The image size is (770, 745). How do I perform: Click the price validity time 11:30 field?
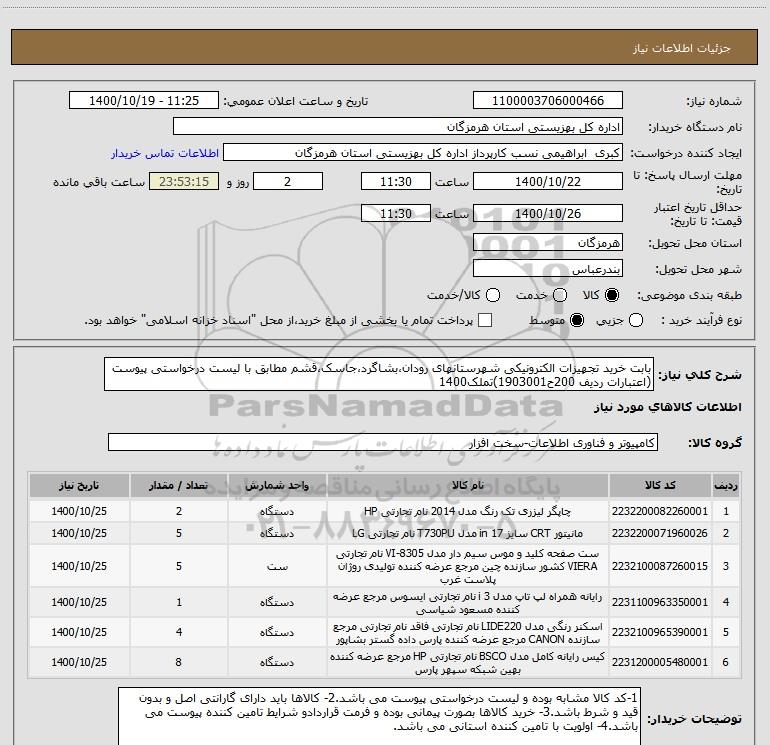click(396, 213)
